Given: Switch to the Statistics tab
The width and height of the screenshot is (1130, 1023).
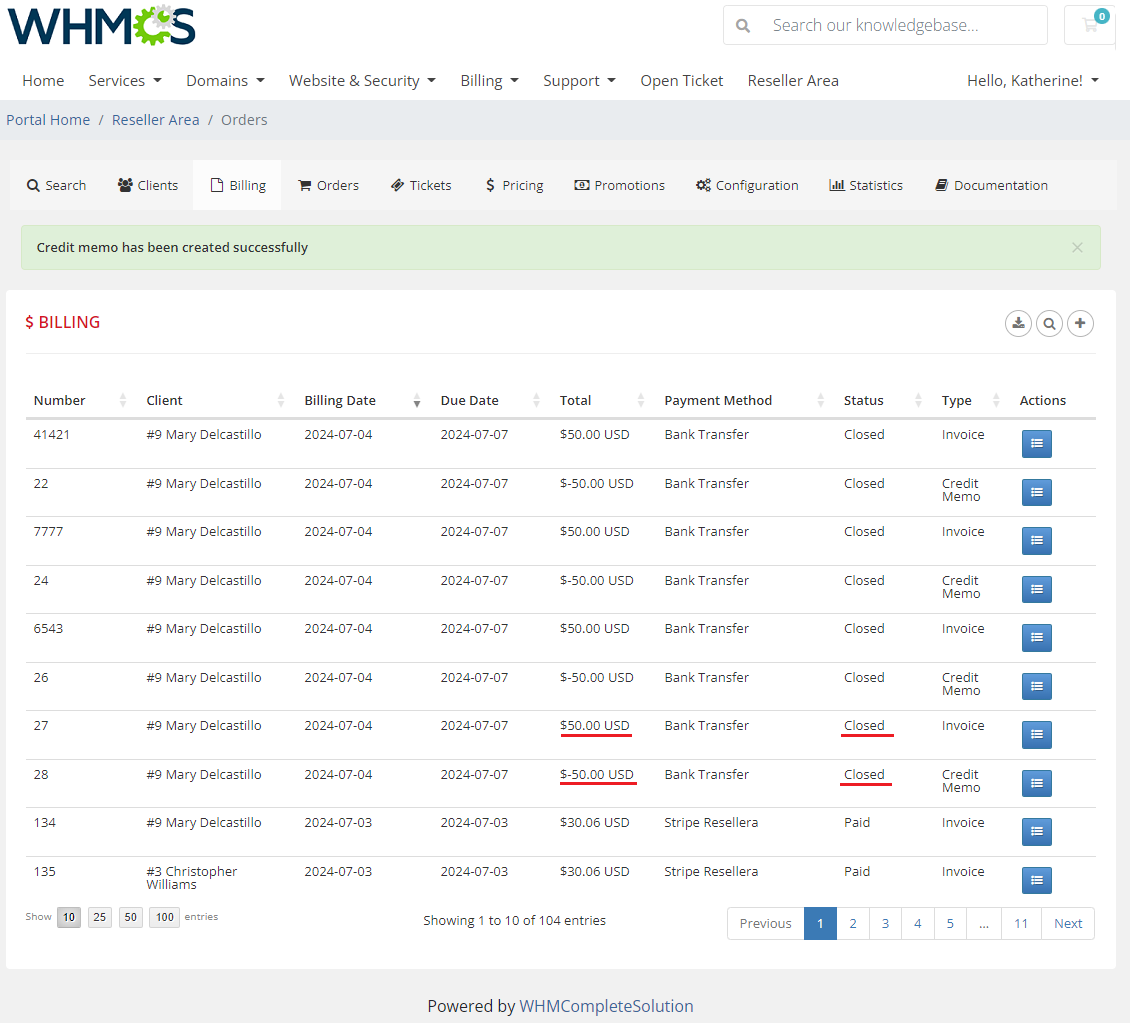Looking at the screenshot, I should [866, 185].
